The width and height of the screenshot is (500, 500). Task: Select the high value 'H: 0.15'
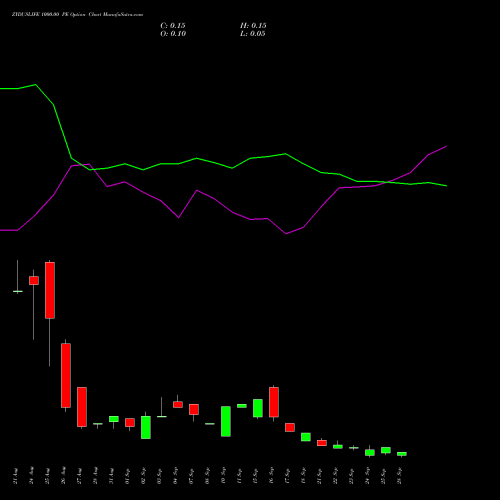tap(253, 26)
